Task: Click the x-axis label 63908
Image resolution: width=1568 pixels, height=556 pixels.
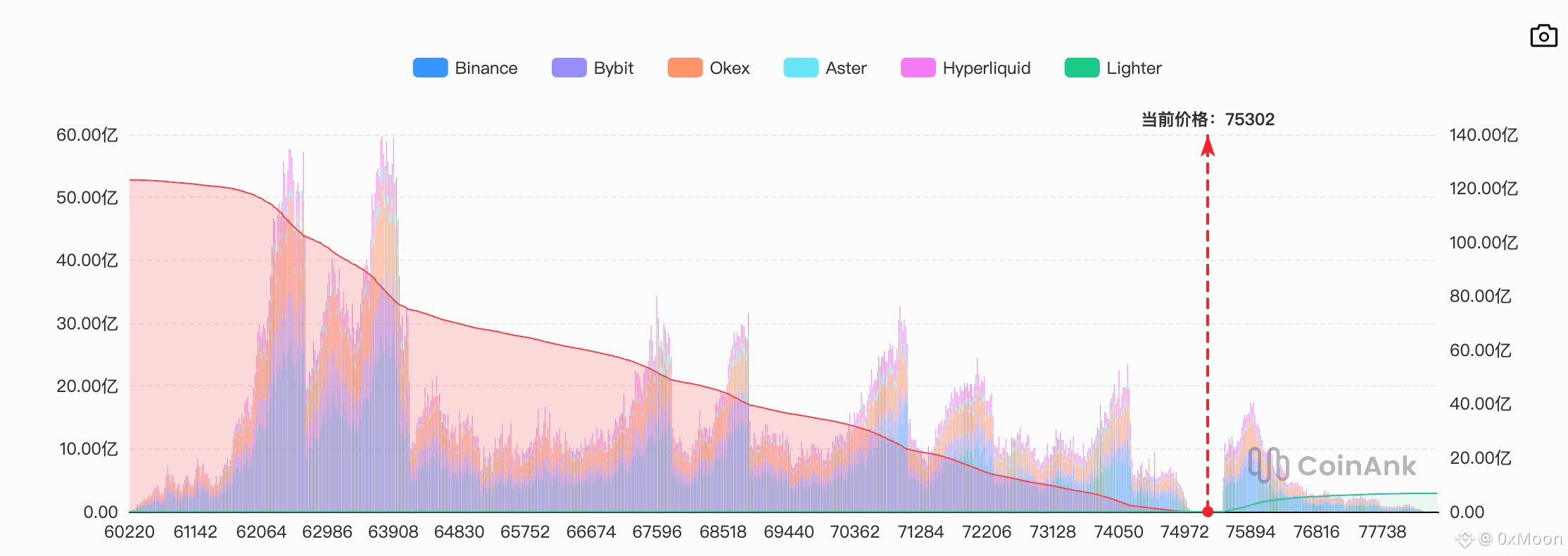Action: [393, 532]
